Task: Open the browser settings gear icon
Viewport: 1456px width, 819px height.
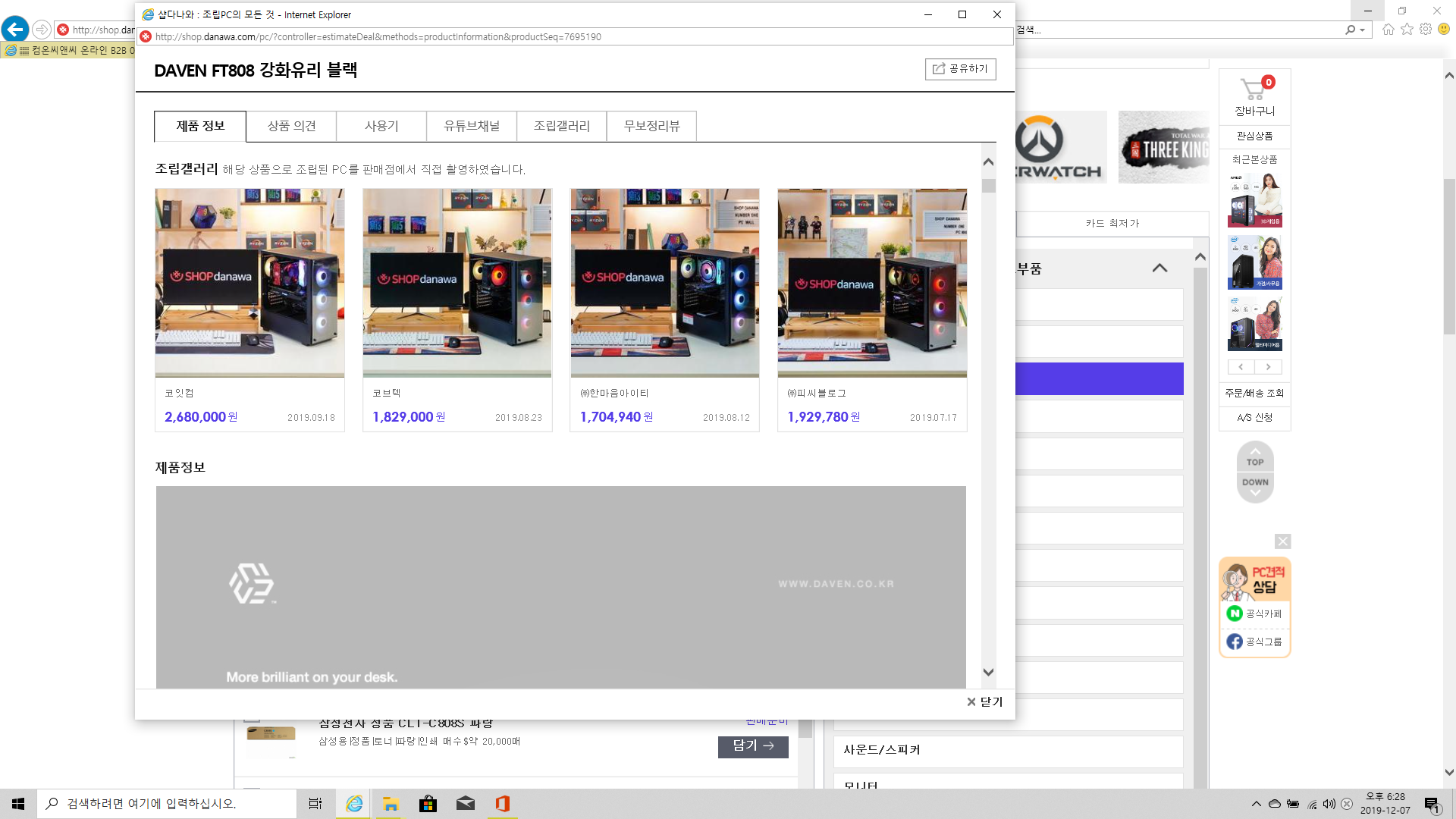Action: click(x=1426, y=30)
